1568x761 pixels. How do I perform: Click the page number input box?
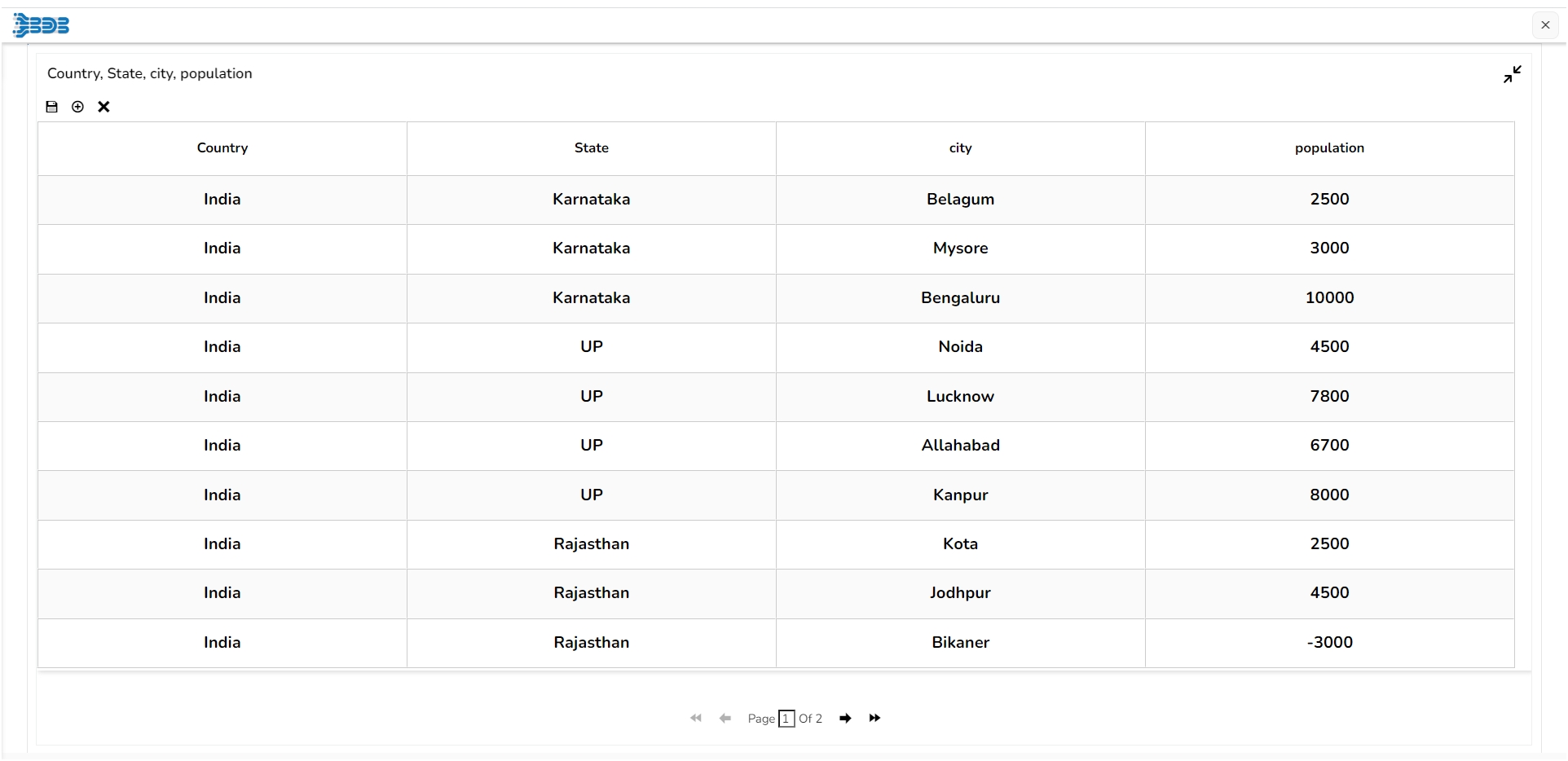click(786, 719)
